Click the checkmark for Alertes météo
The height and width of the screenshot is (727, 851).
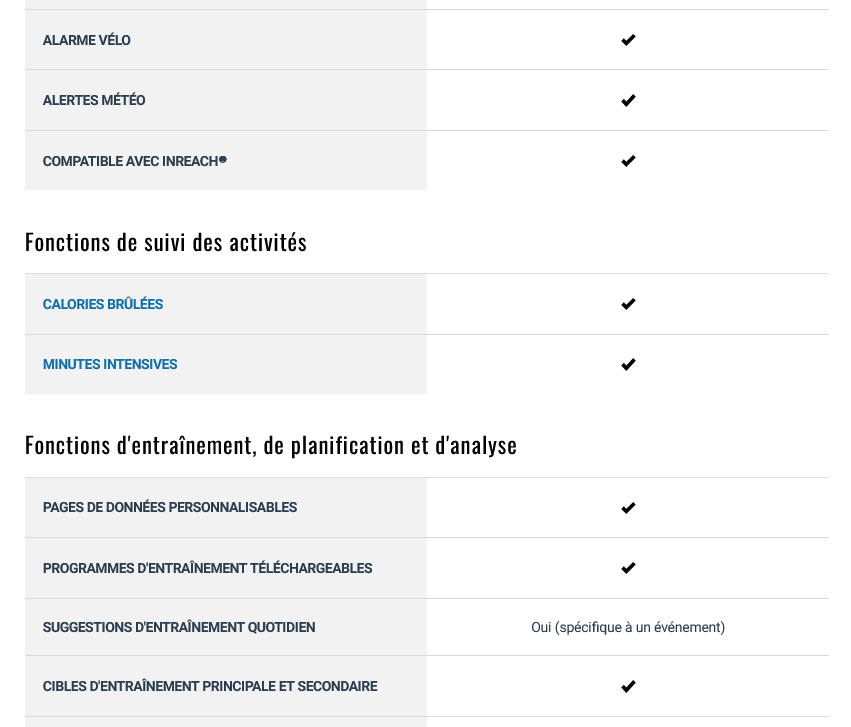point(628,100)
